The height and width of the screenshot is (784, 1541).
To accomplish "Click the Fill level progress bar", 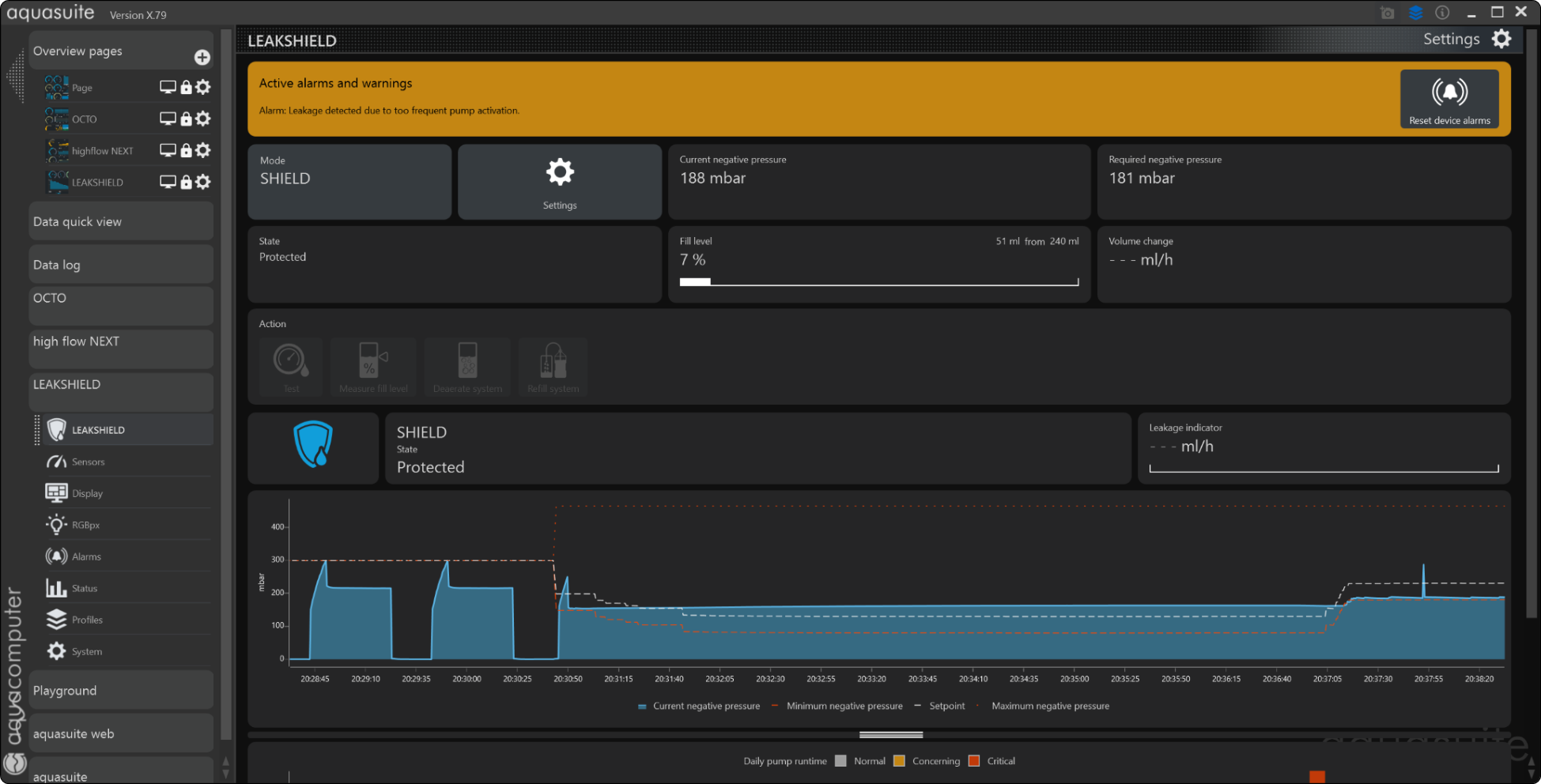I will [878, 281].
